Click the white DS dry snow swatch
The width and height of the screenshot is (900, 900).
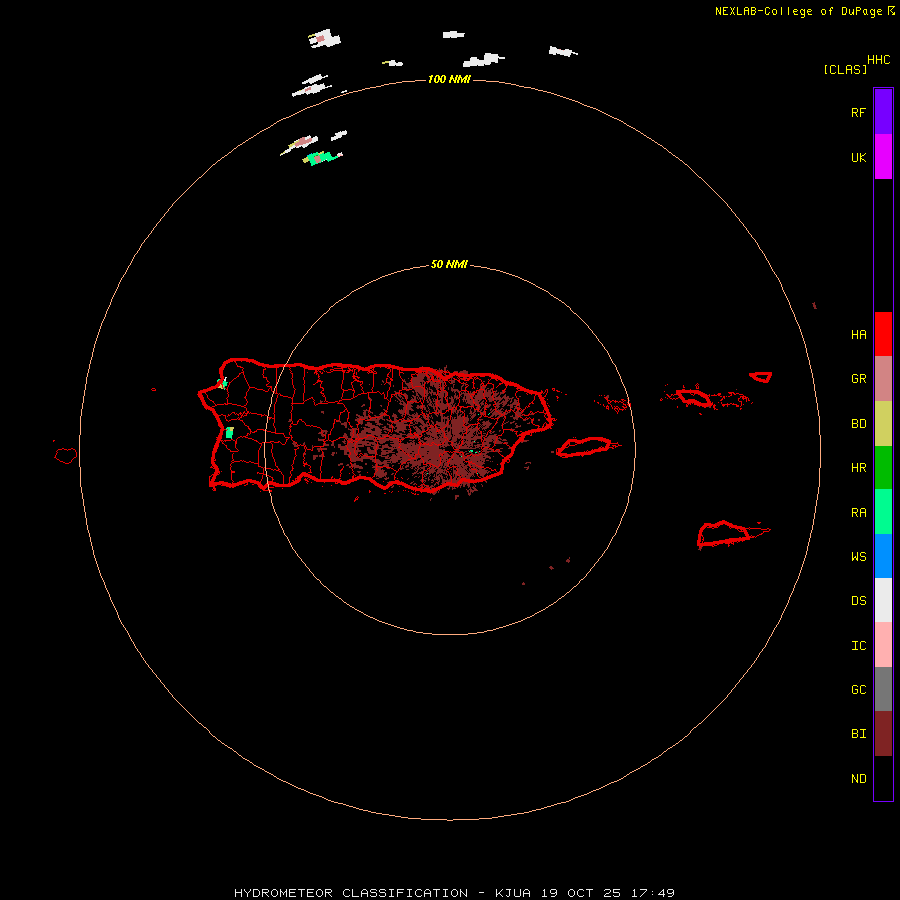(x=883, y=600)
